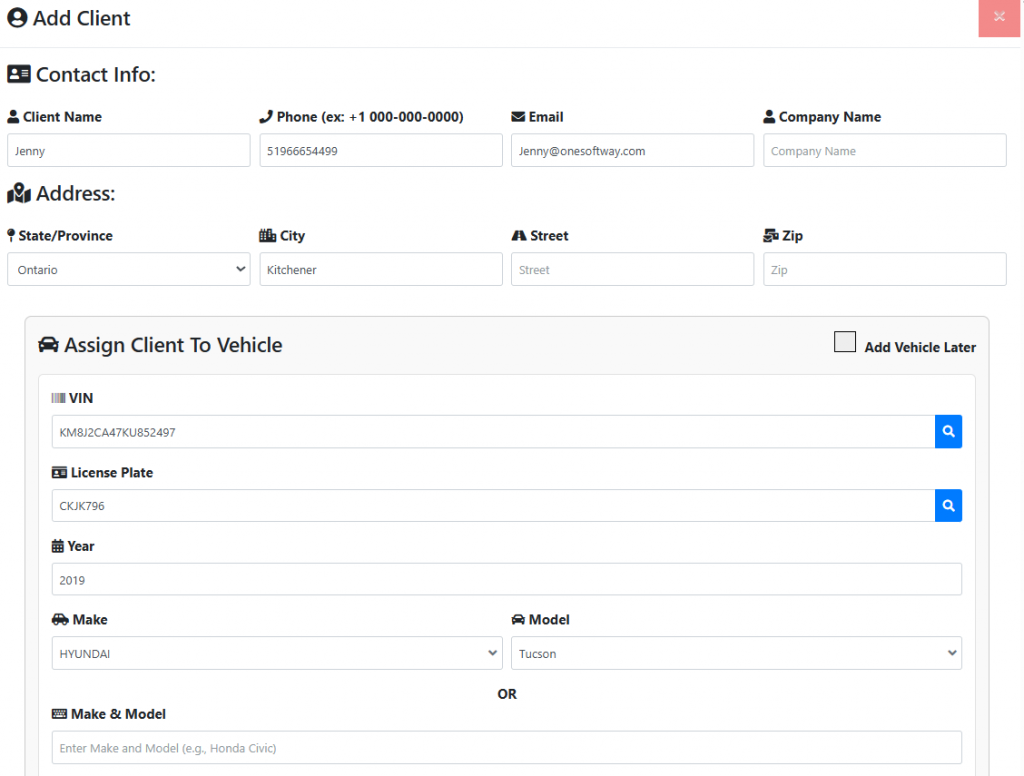Click the License Plate search magnifier icon
This screenshot has width=1024, height=776.
coord(948,506)
